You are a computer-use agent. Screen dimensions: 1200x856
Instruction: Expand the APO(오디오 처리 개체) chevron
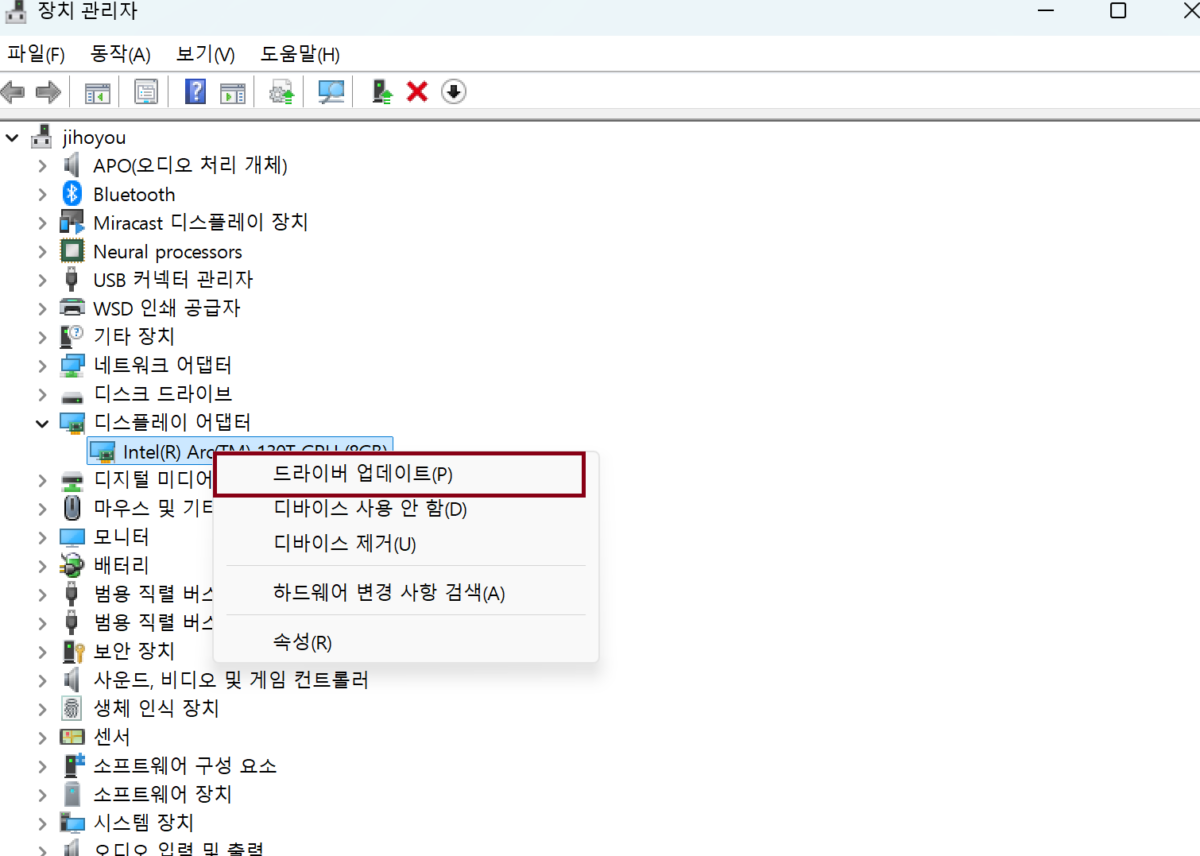(42, 166)
